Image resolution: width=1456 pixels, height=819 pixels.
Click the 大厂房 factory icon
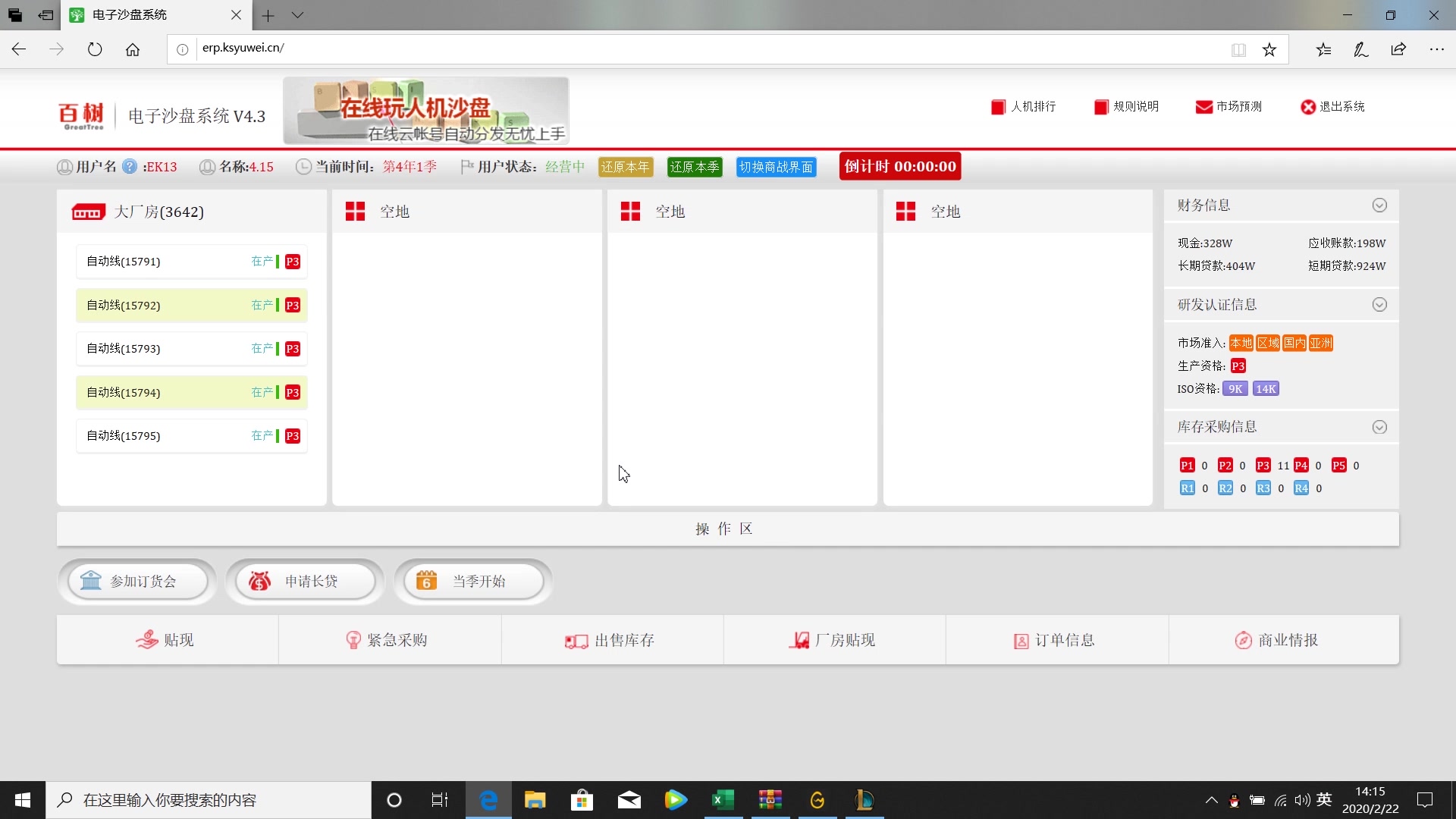tap(88, 212)
